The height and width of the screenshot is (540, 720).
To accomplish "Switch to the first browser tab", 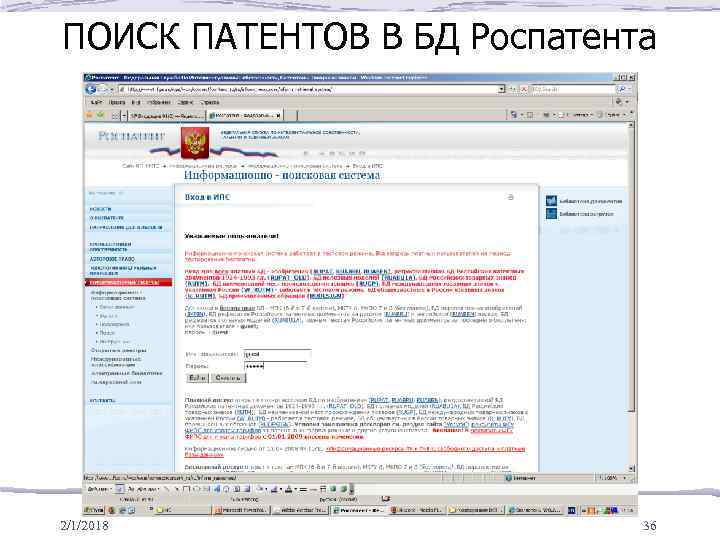I will [166, 116].
